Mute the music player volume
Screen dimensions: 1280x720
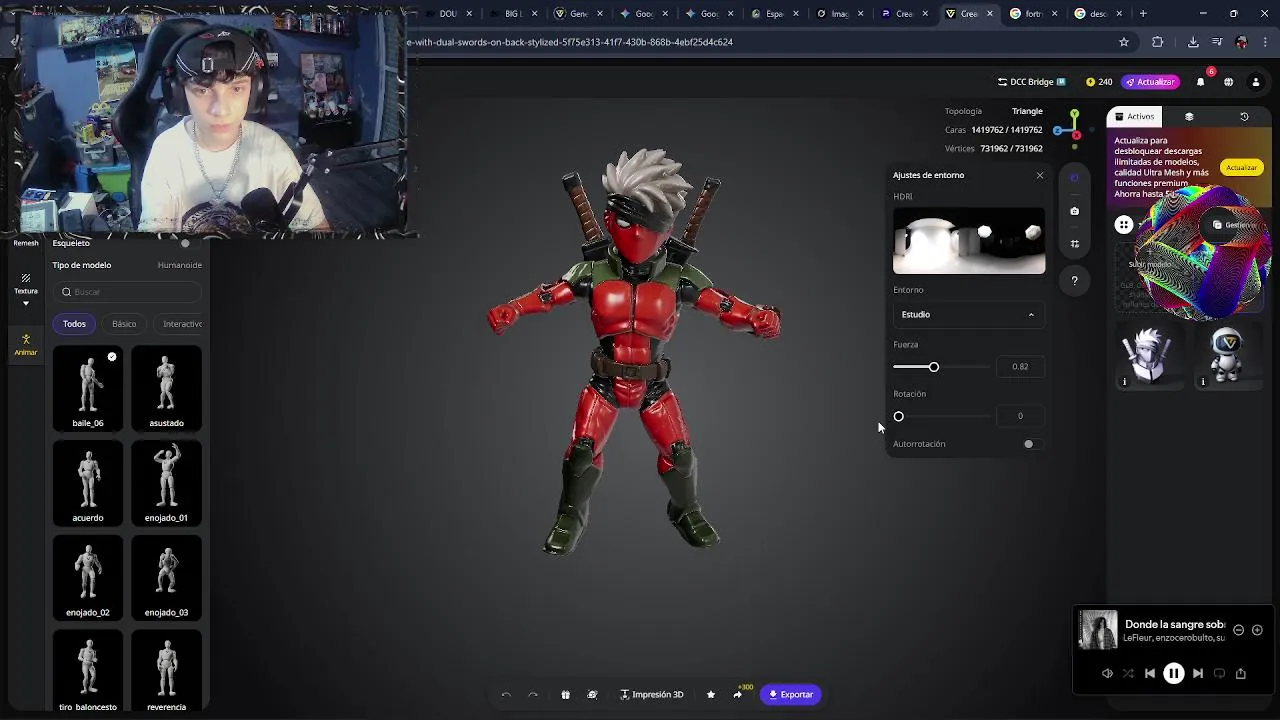(1107, 674)
